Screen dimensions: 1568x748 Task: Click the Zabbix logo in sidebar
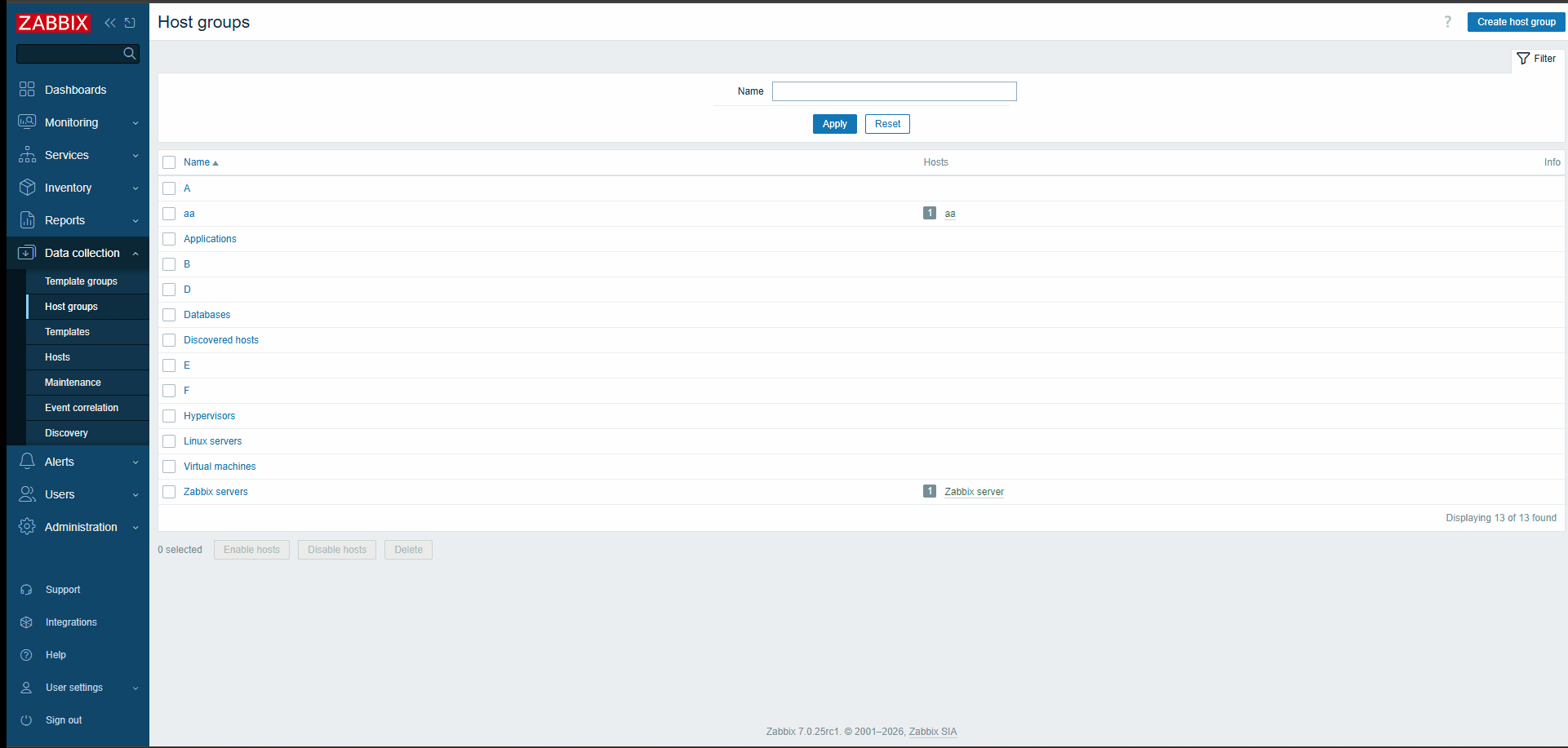point(53,23)
